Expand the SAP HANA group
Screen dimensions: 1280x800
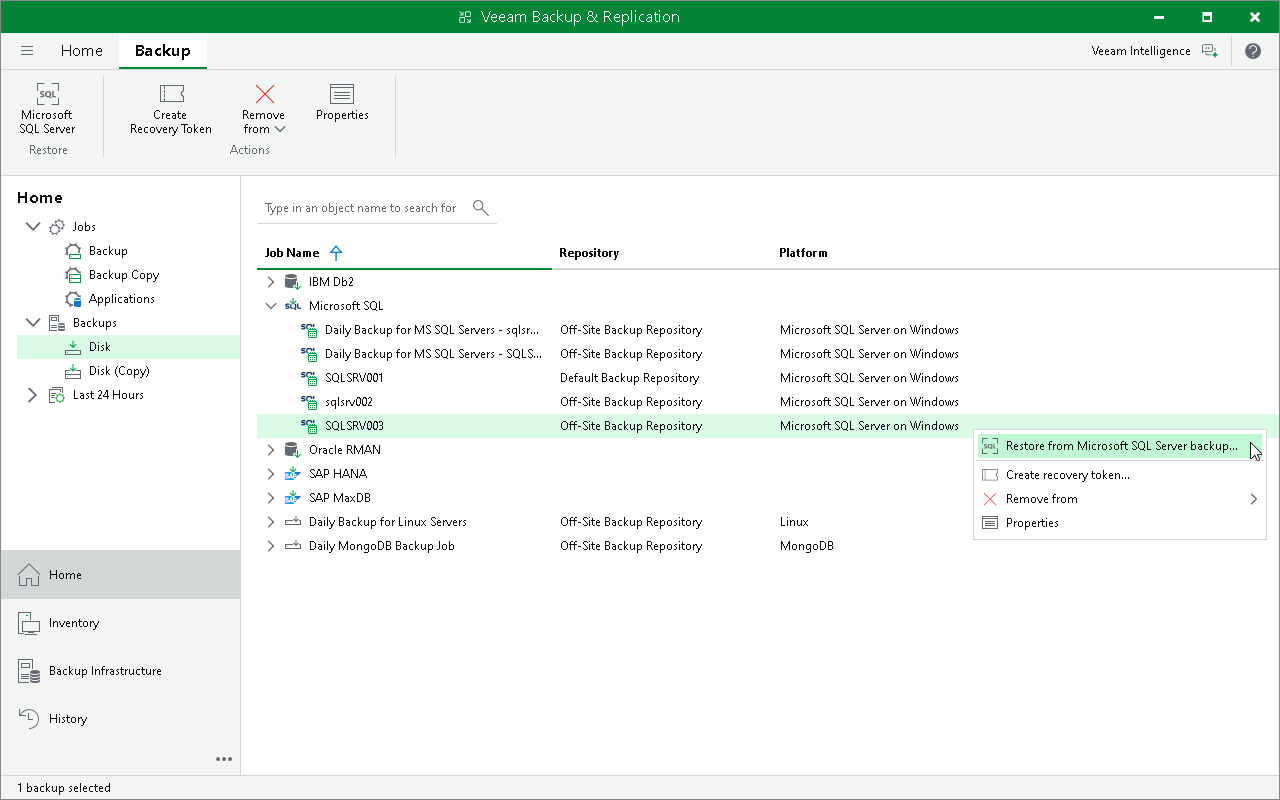pos(271,474)
